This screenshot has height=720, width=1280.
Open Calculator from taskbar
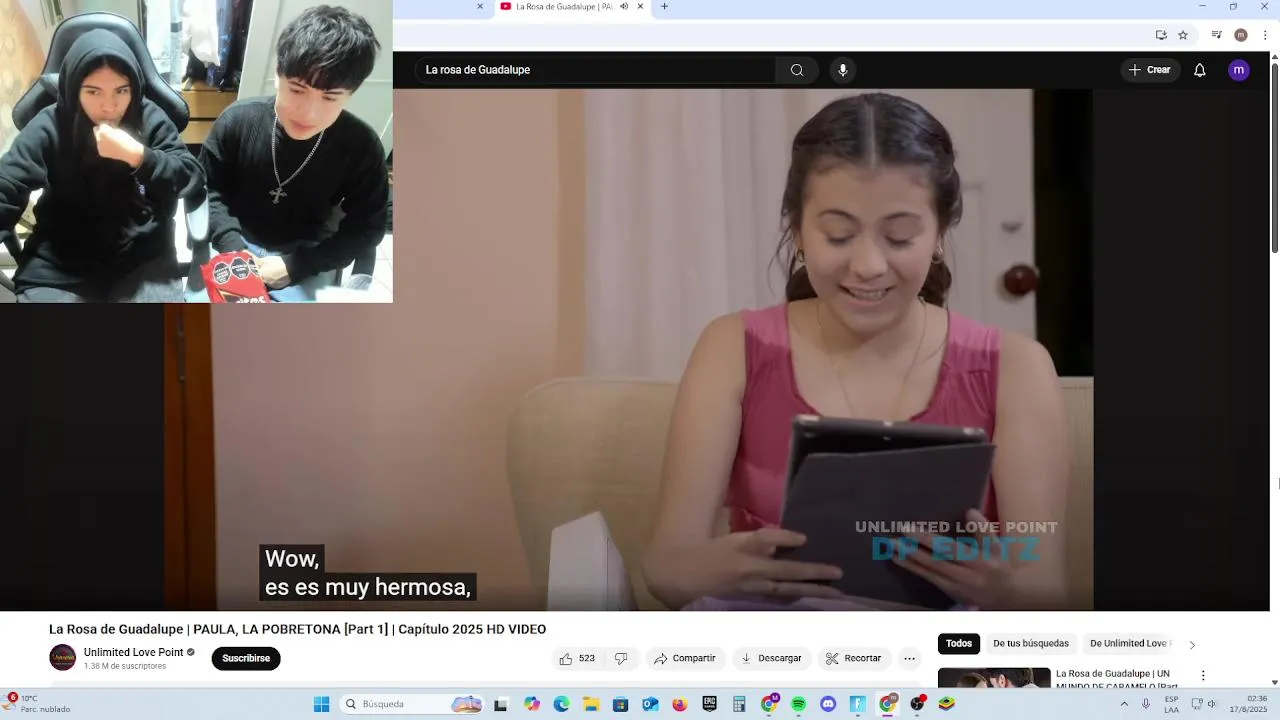(739, 704)
